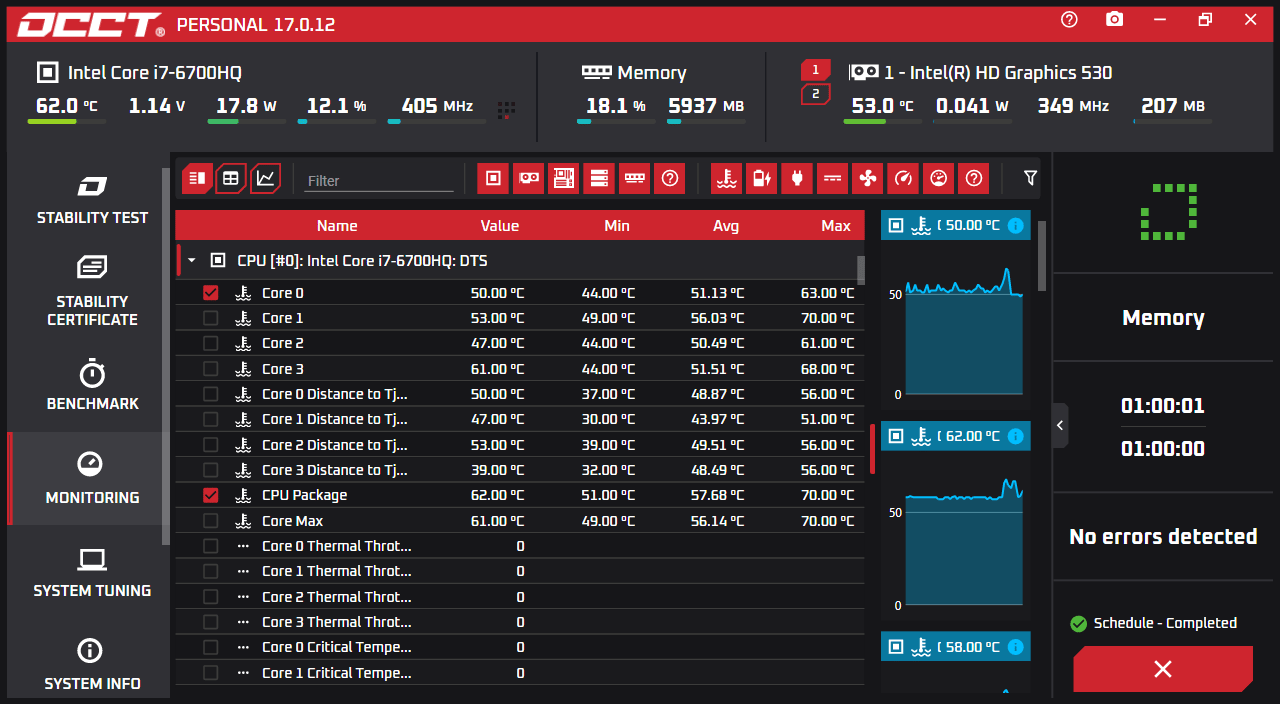Screen dimensions: 1280x704
Task: Collapse the CPU [#0] DTS group
Action: tap(192, 261)
